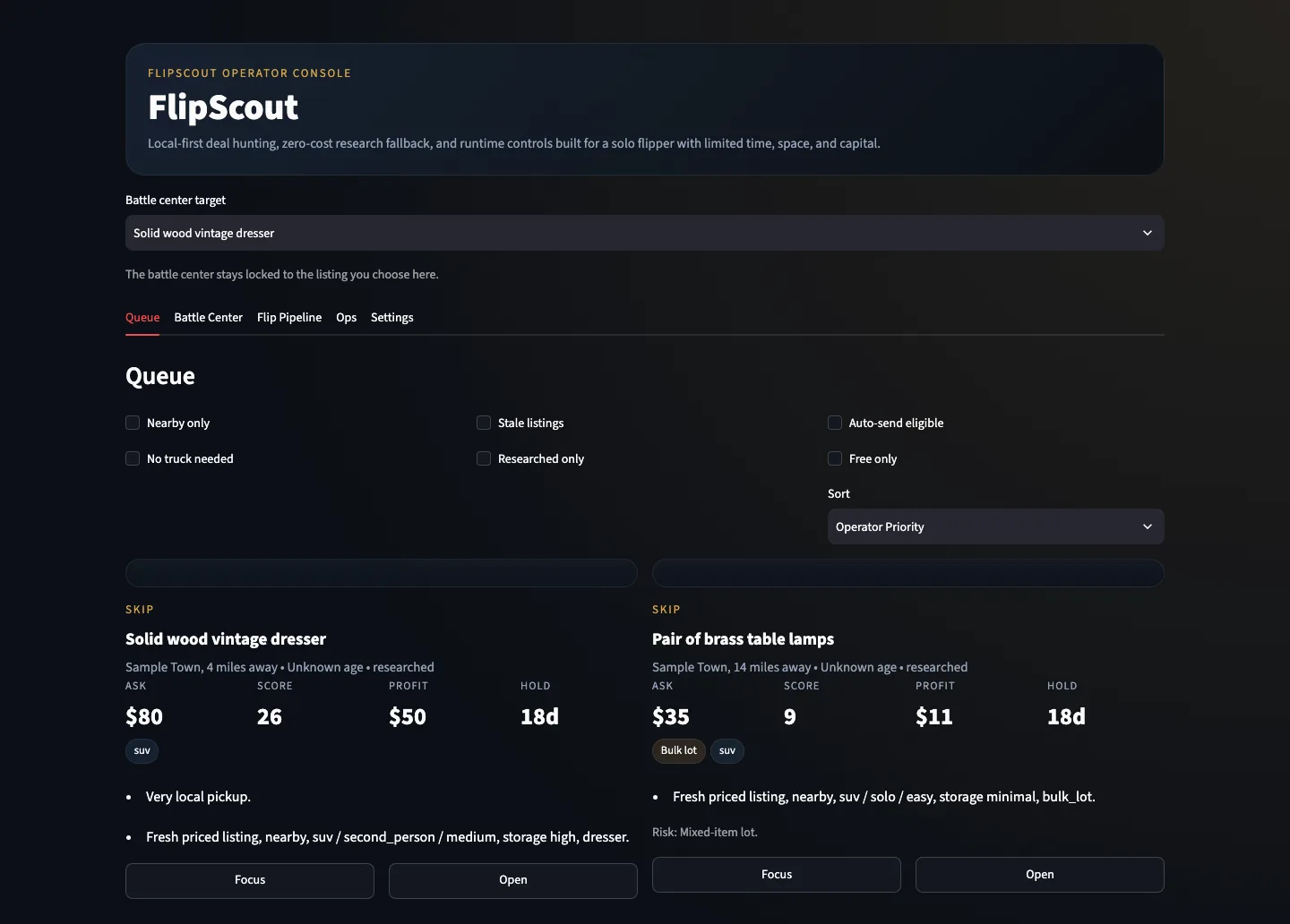This screenshot has height=924, width=1290.
Task: Expand the Sort dropdown showing Operator Priority
Action: (x=996, y=526)
